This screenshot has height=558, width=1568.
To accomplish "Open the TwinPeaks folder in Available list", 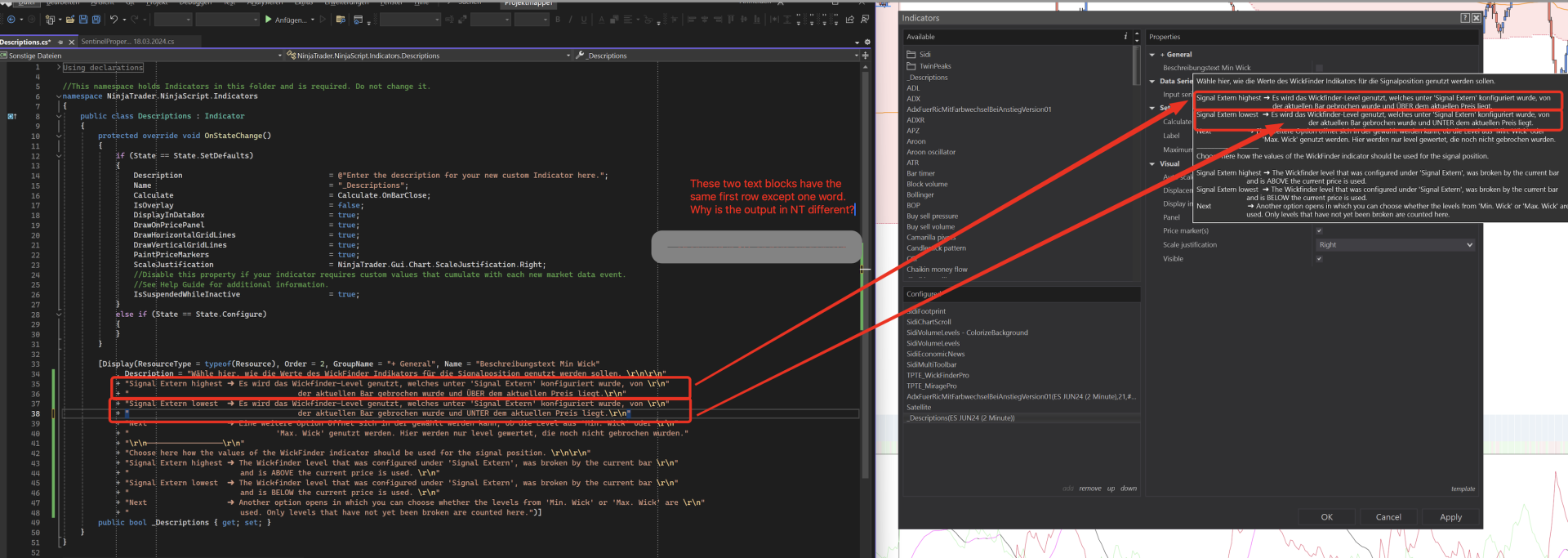I will point(929,66).
